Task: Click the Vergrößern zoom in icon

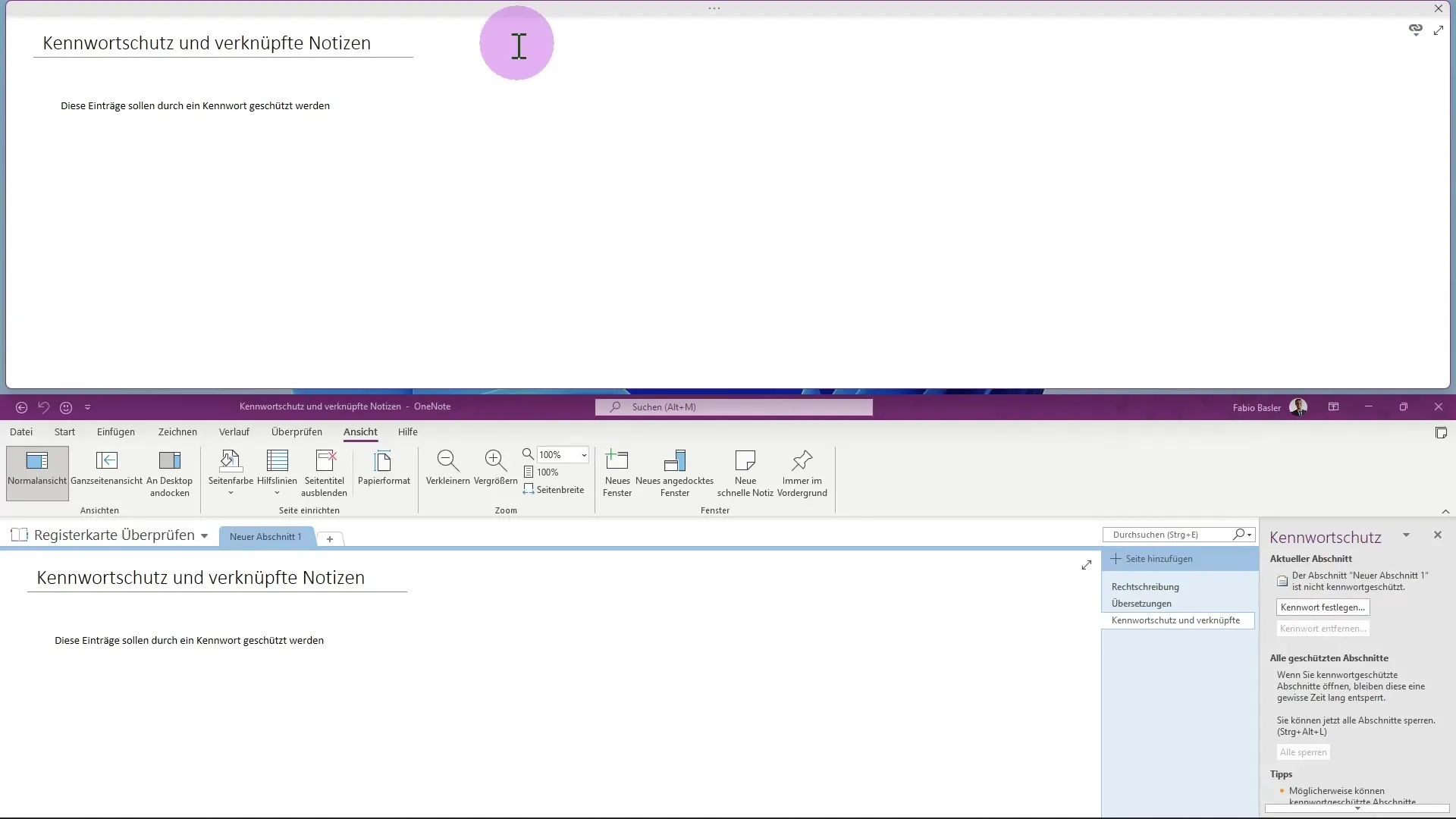Action: tap(495, 461)
